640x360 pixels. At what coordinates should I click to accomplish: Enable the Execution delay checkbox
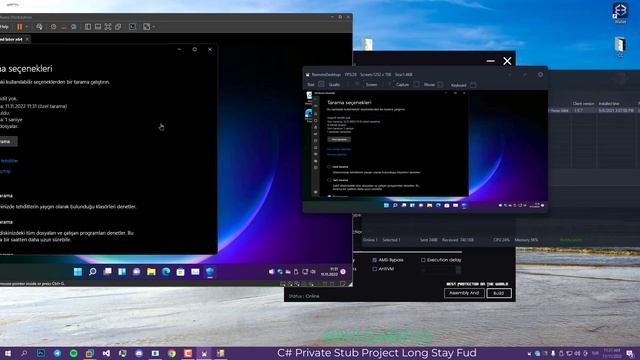423,260
